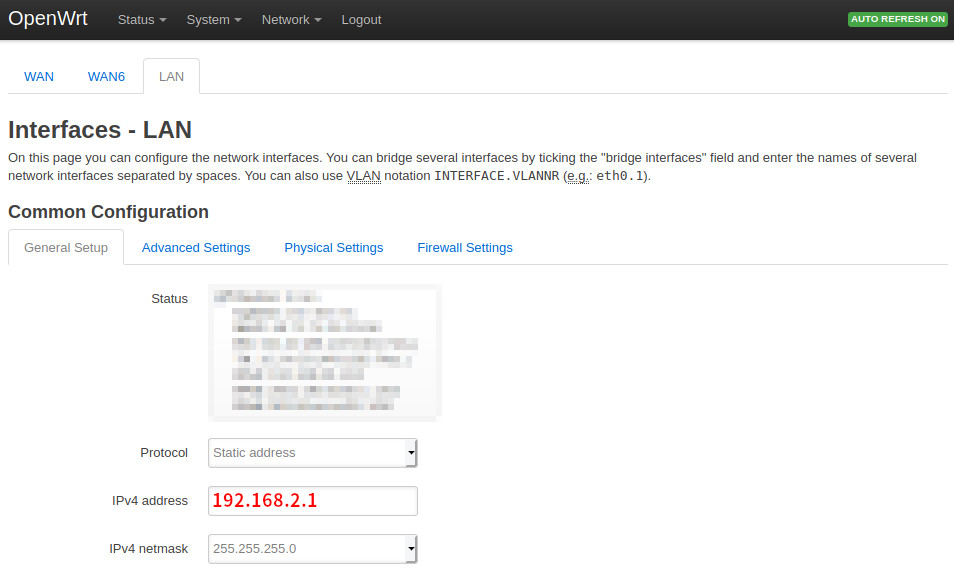Open the Network menu
This screenshot has width=954, height=579.
point(291,19)
